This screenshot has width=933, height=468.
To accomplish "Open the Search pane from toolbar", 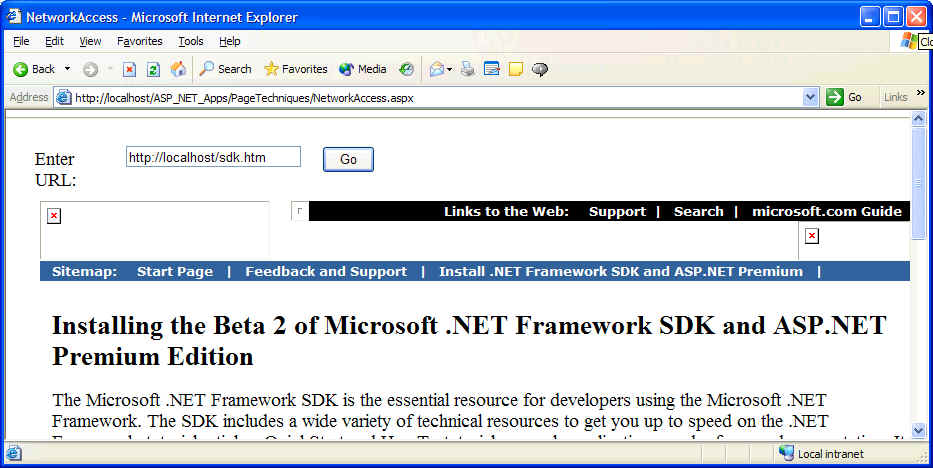I will coord(225,69).
